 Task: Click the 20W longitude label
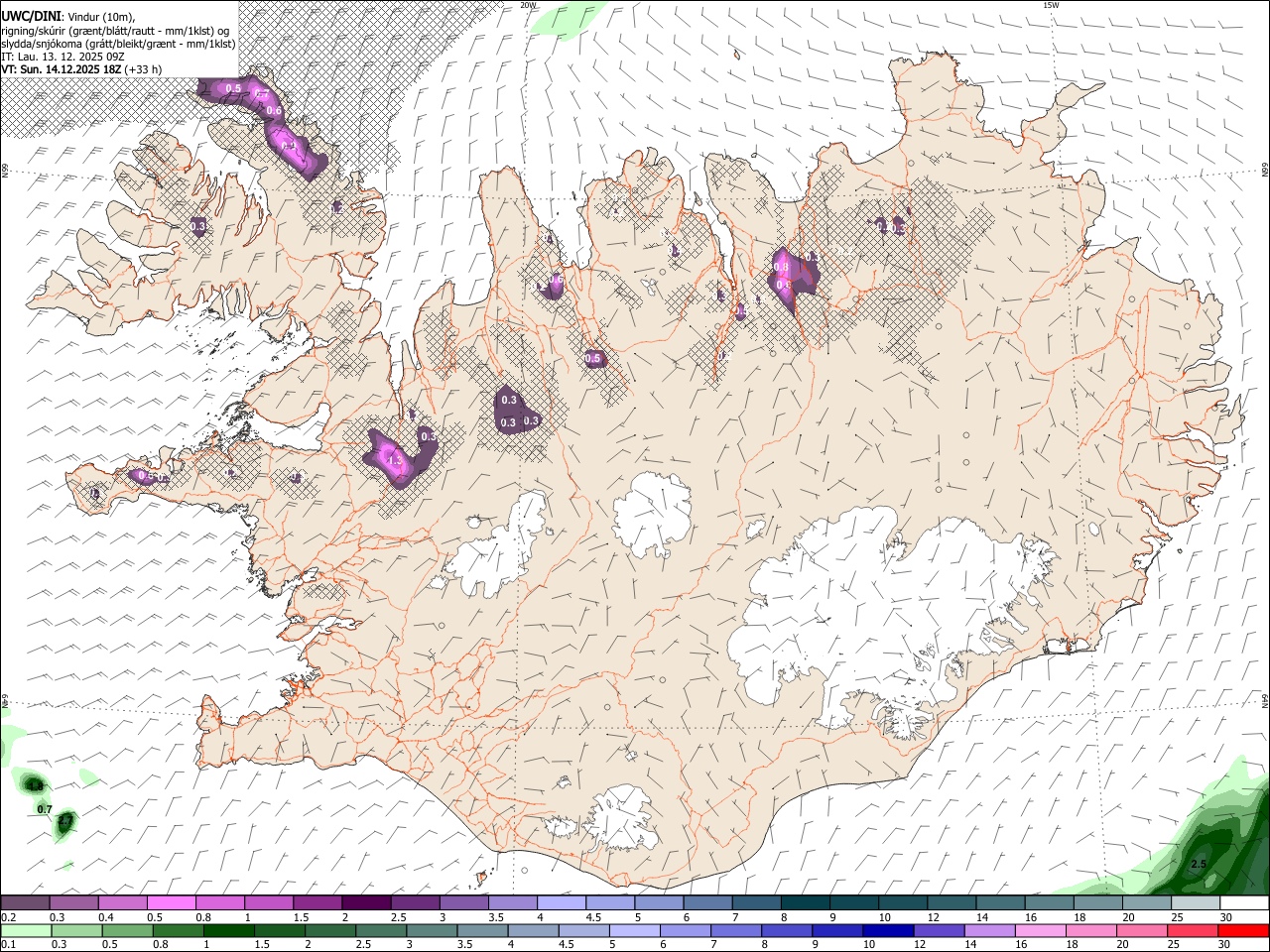528,5
